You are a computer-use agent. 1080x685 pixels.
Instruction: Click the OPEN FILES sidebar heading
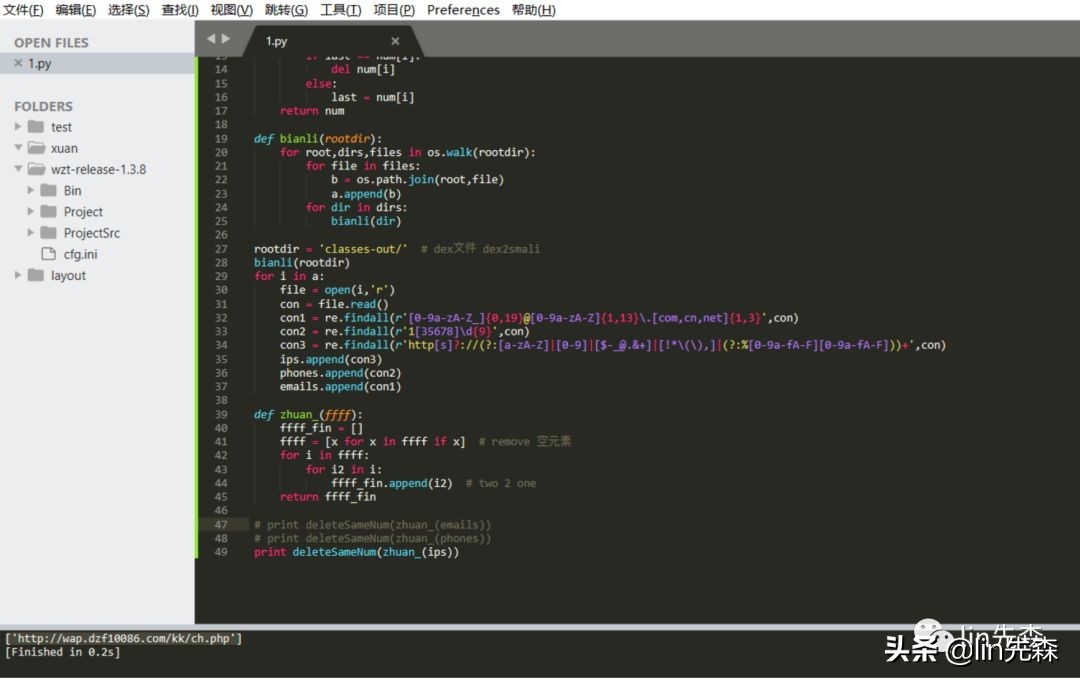coord(52,43)
